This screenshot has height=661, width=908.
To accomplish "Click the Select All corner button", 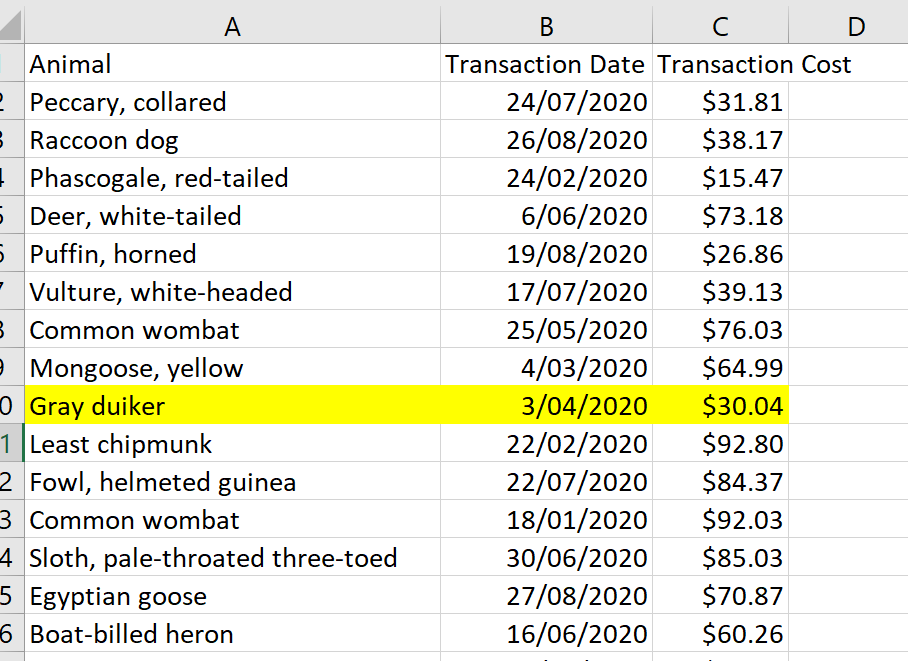I will click(x=11, y=26).
